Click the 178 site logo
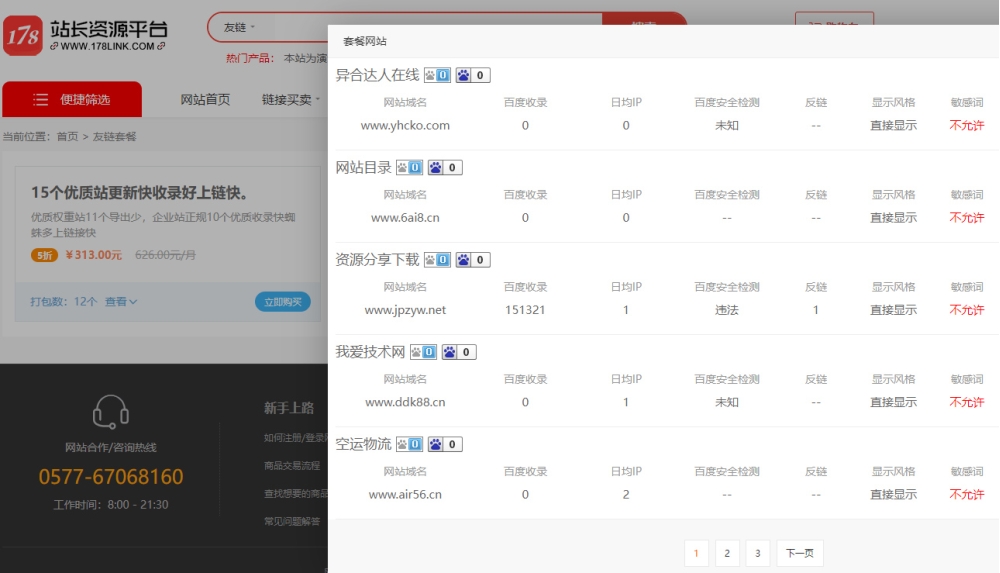The height and width of the screenshot is (573, 1000). pos(23,35)
